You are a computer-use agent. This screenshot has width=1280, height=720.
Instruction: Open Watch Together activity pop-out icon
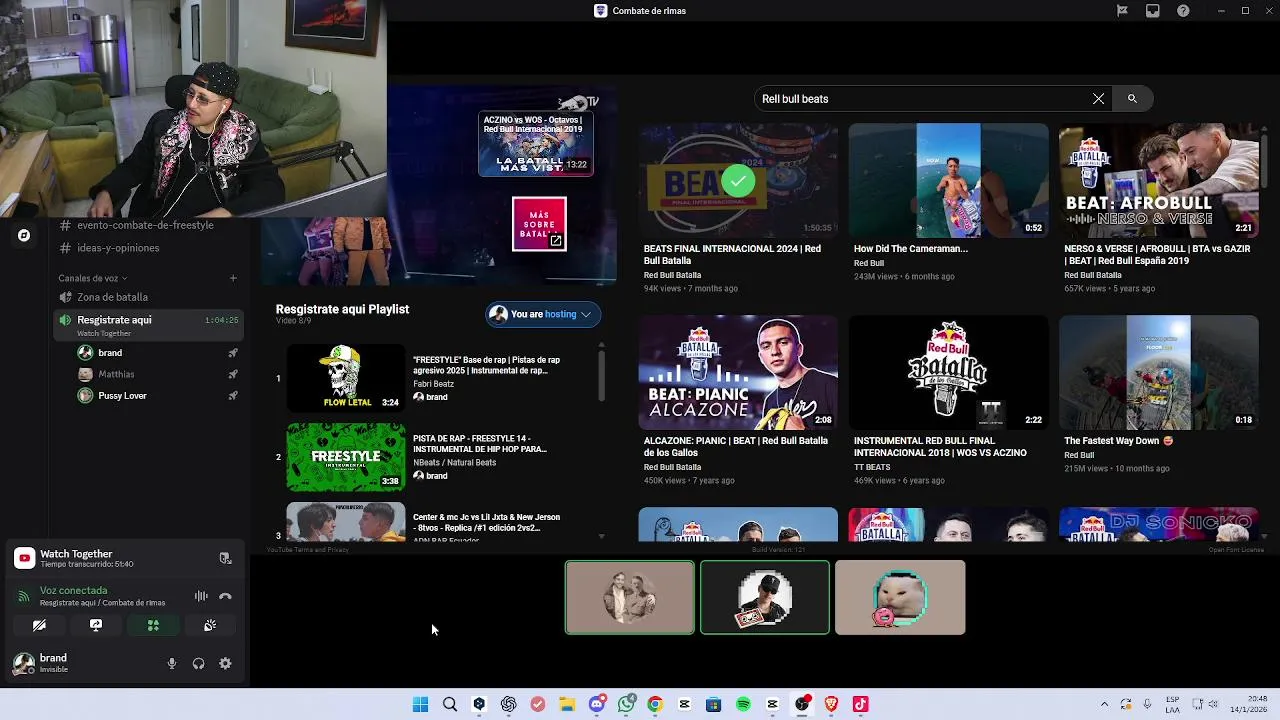(x=225, y=558)
